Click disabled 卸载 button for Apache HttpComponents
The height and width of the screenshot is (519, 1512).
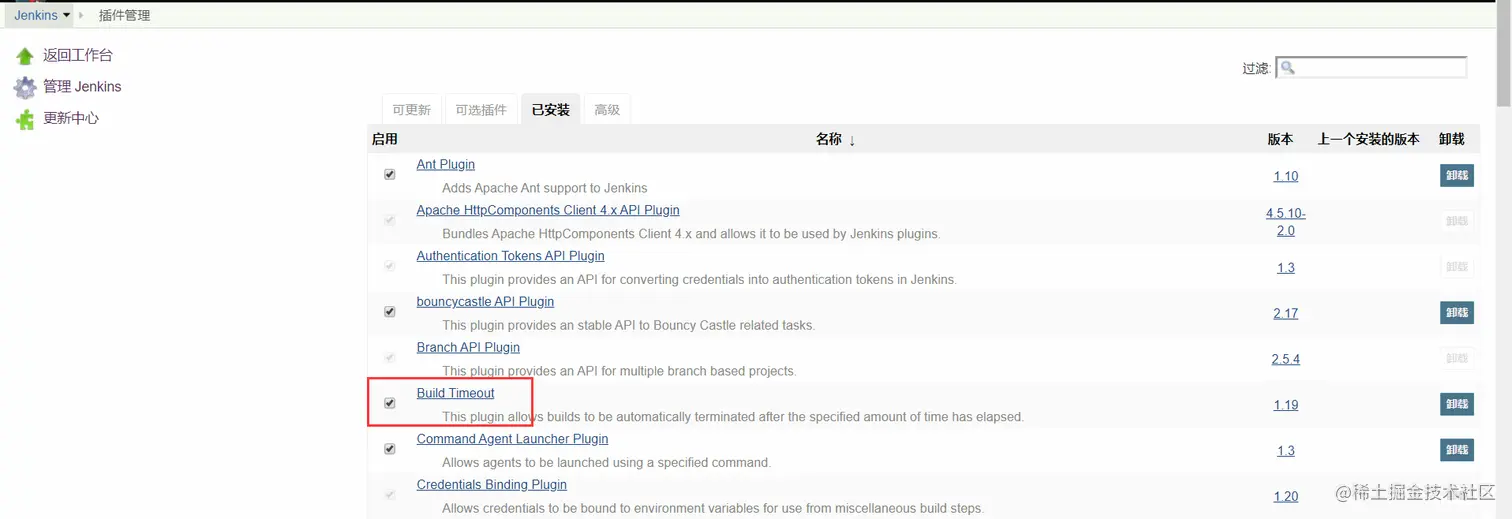coord(1457,221)
